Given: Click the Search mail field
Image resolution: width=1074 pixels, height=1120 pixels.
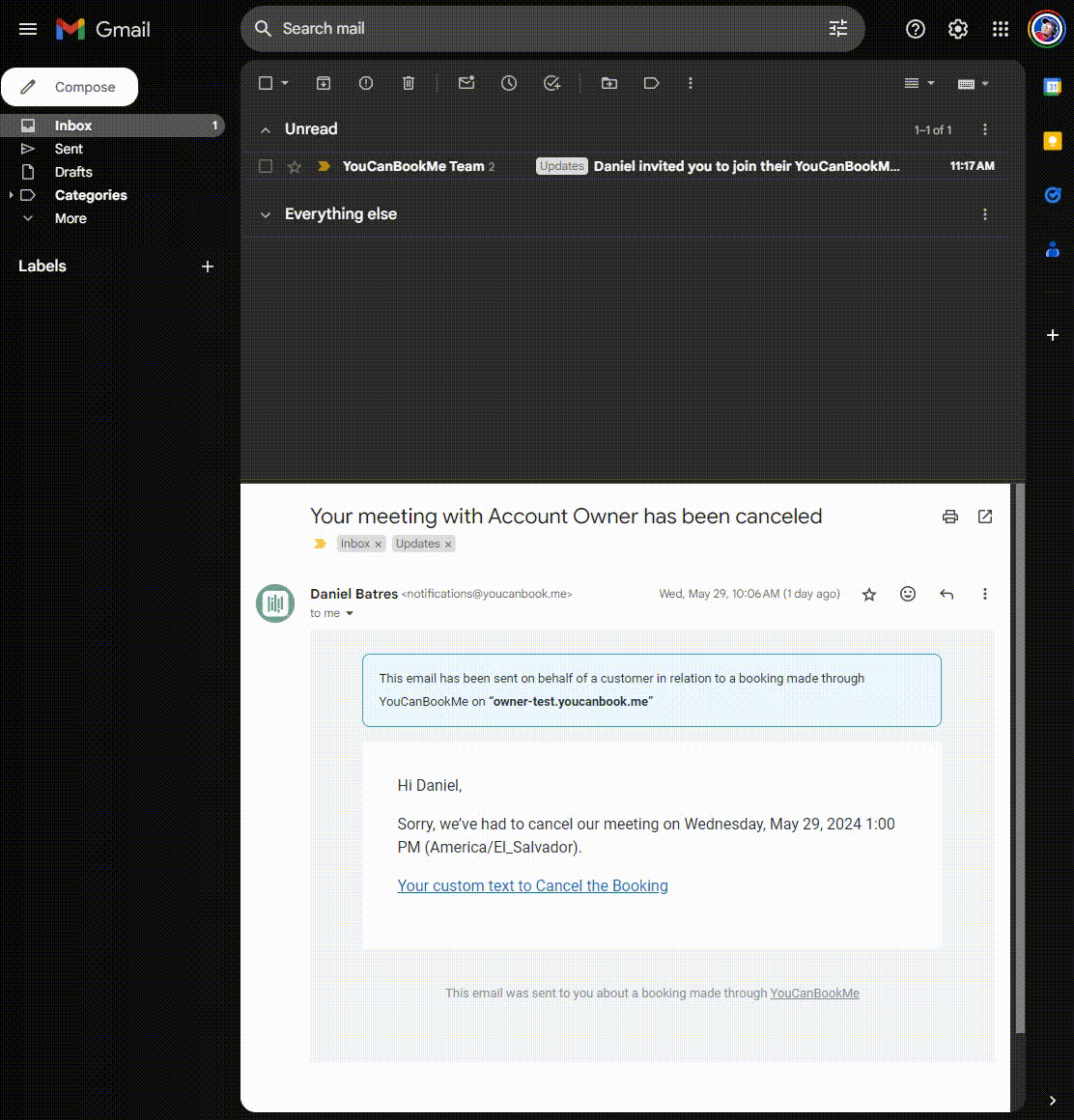Looking at the screenshot, I should tap(552, 29).
